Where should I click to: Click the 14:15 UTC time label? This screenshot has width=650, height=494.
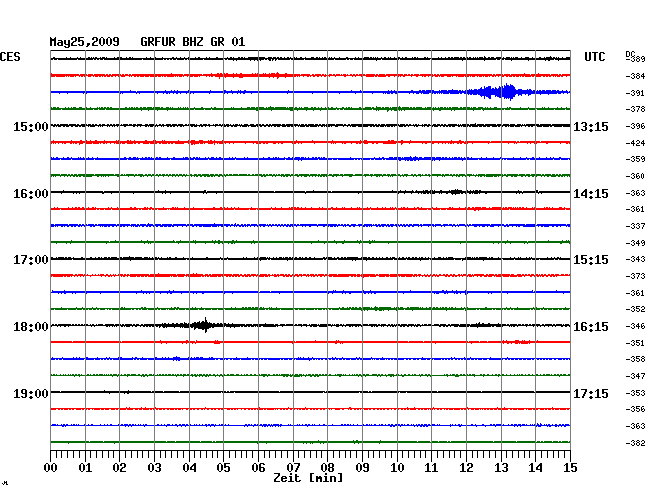tap(591, 194)
